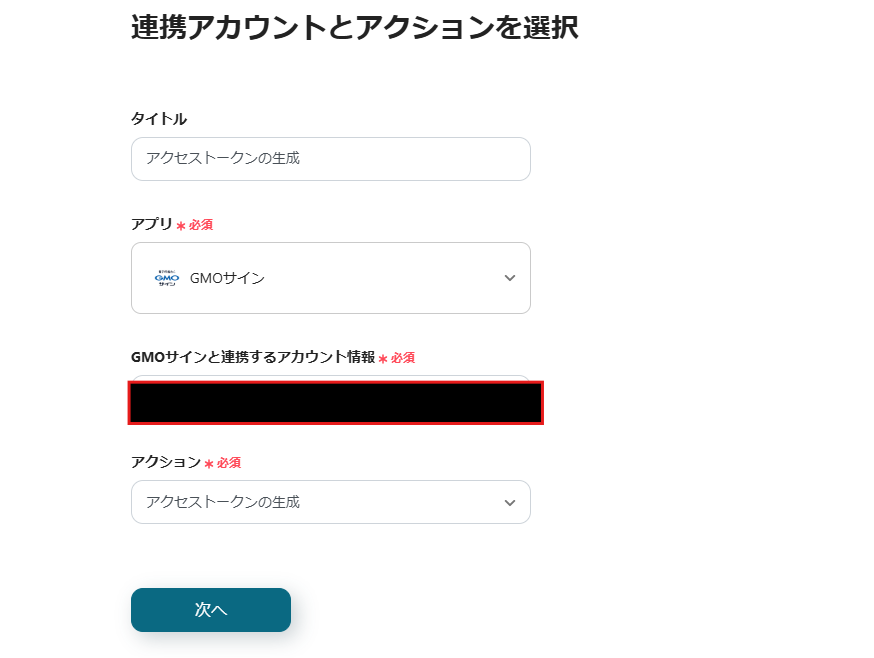Image resolution: width=874 pixels, height=658 pixels.
Task: Open the アプリ dropdown showing GMOサイン
Action: click(x=330, y=277)
